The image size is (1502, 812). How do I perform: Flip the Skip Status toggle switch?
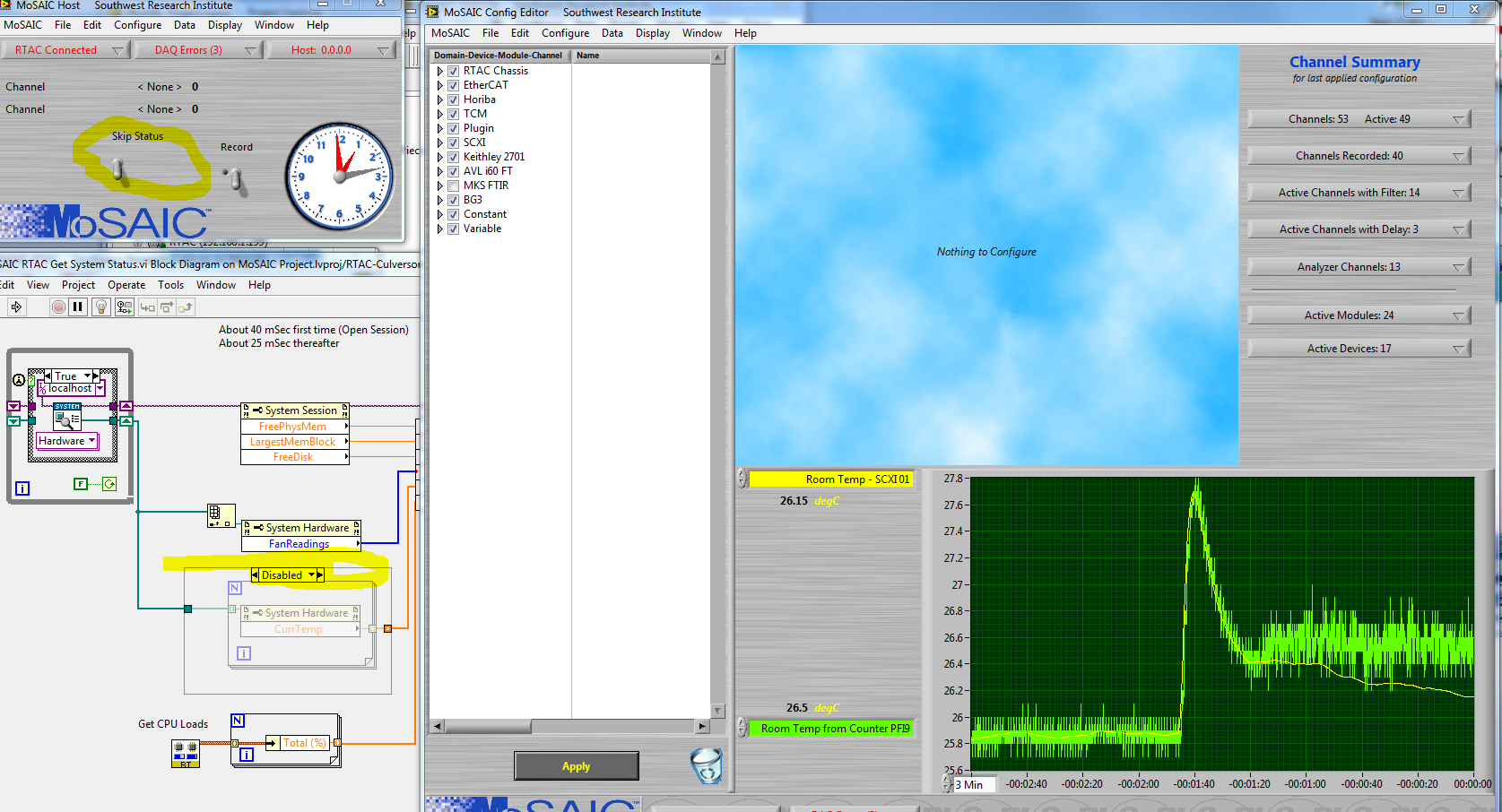[x=117, y=168]
